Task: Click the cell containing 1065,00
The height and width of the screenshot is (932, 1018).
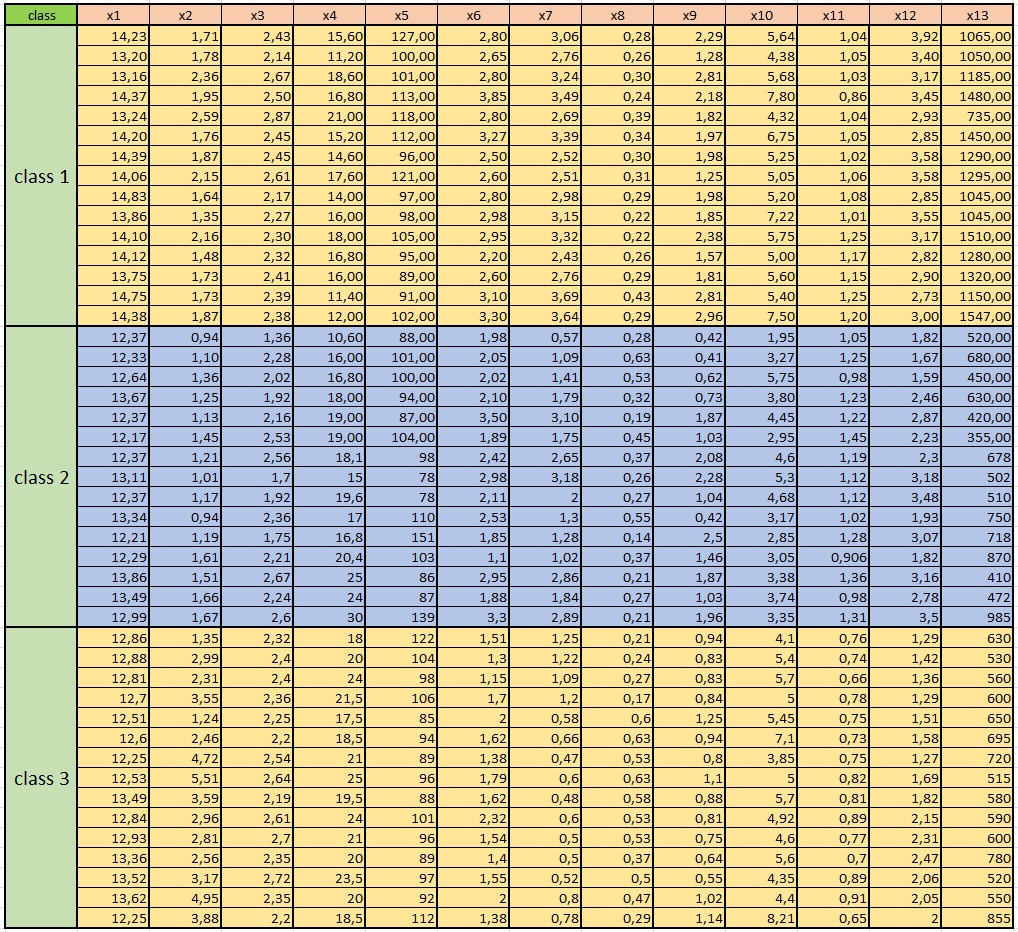Action: point(977,35)
